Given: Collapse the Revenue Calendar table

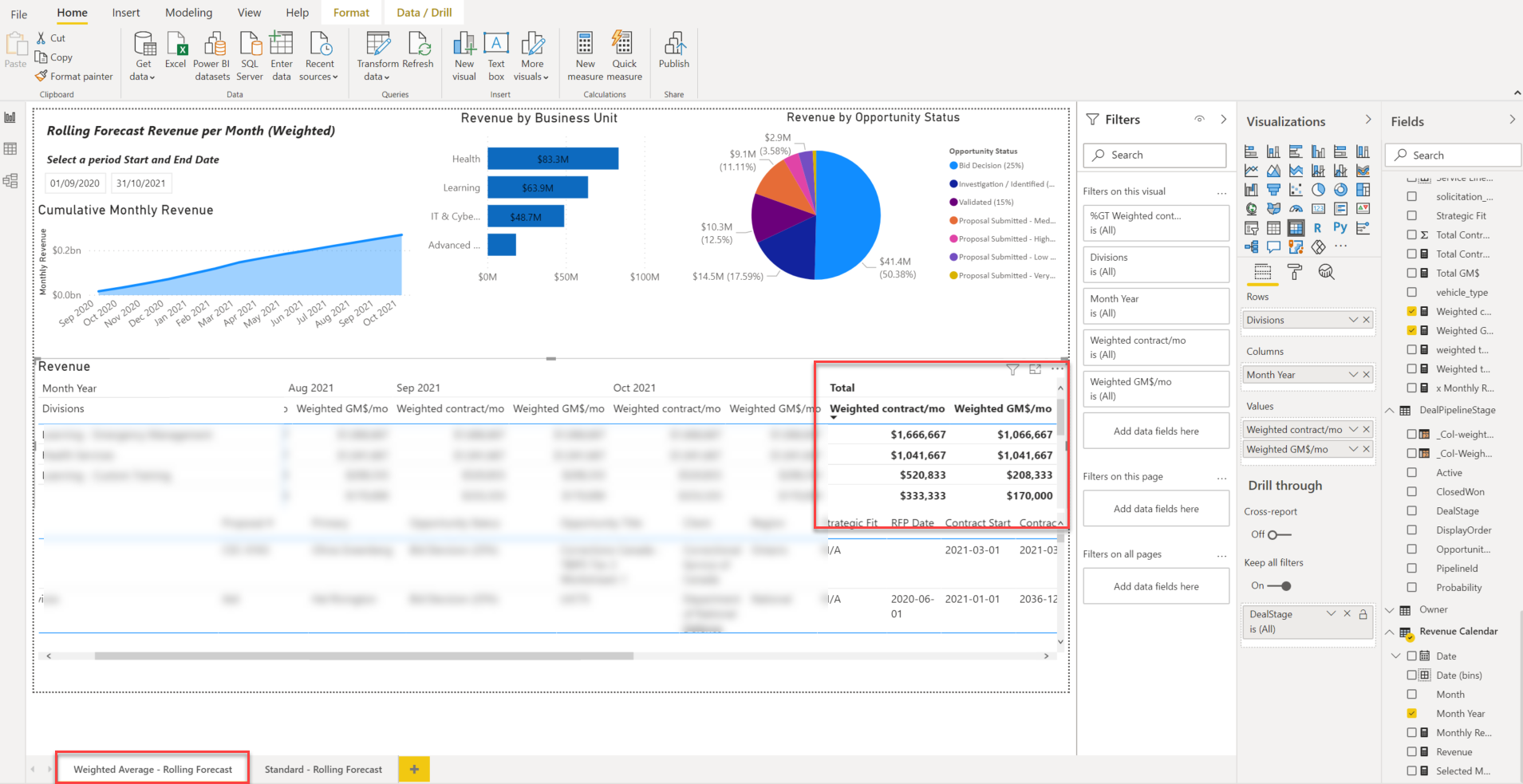Looking at the screenshot, I should 1390,632.
